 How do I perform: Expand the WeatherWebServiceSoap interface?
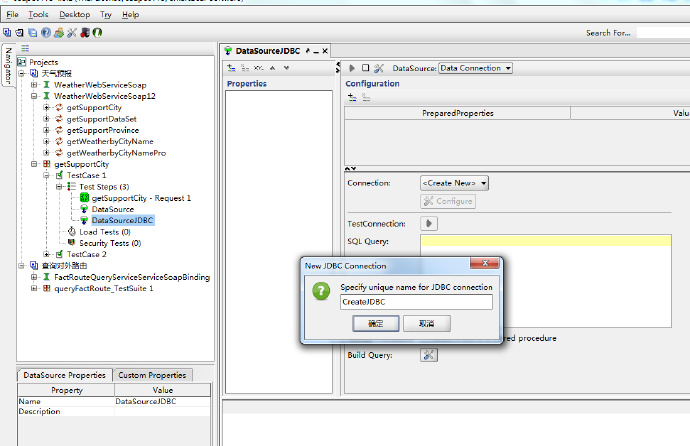pos(34,84)
